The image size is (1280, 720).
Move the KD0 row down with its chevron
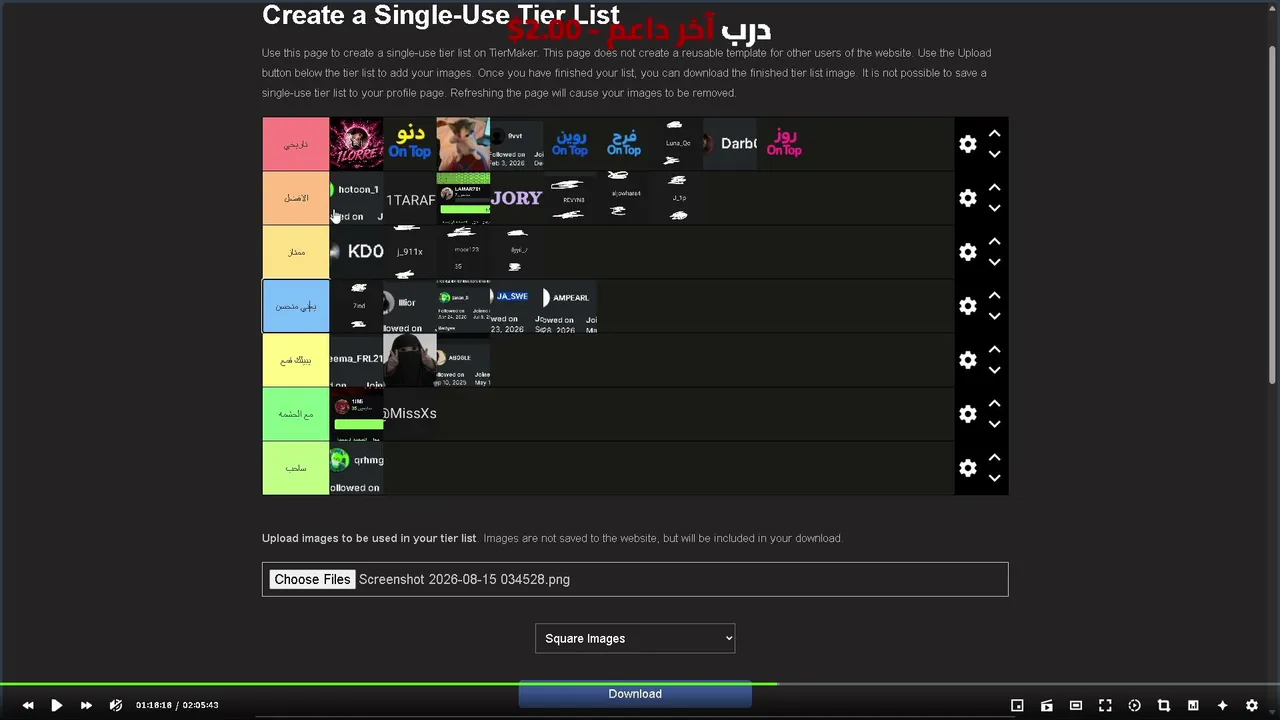pyautogui.click(x=994, y=262)
